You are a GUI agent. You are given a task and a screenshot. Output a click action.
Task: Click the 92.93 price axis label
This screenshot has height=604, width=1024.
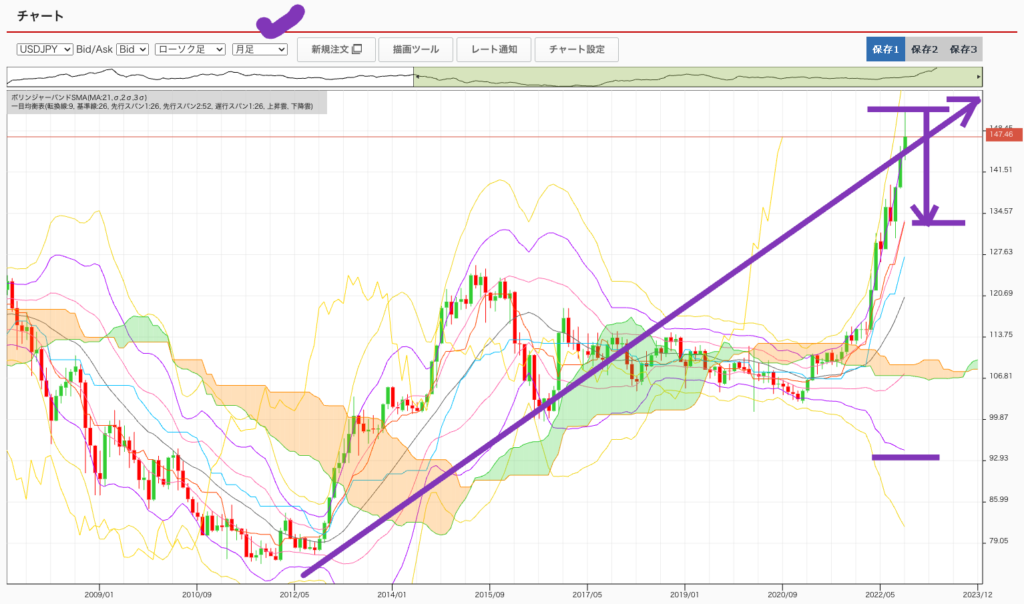1000,458
